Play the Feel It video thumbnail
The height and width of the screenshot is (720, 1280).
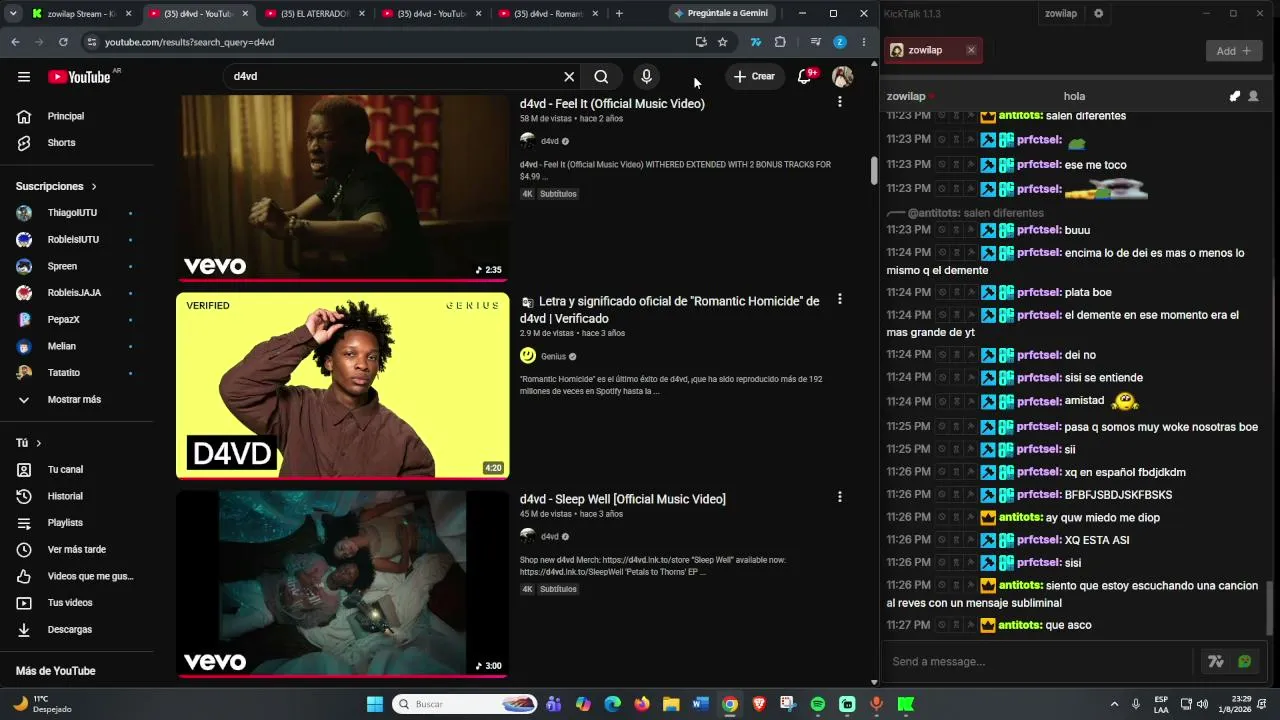click(x=343, y=188)
